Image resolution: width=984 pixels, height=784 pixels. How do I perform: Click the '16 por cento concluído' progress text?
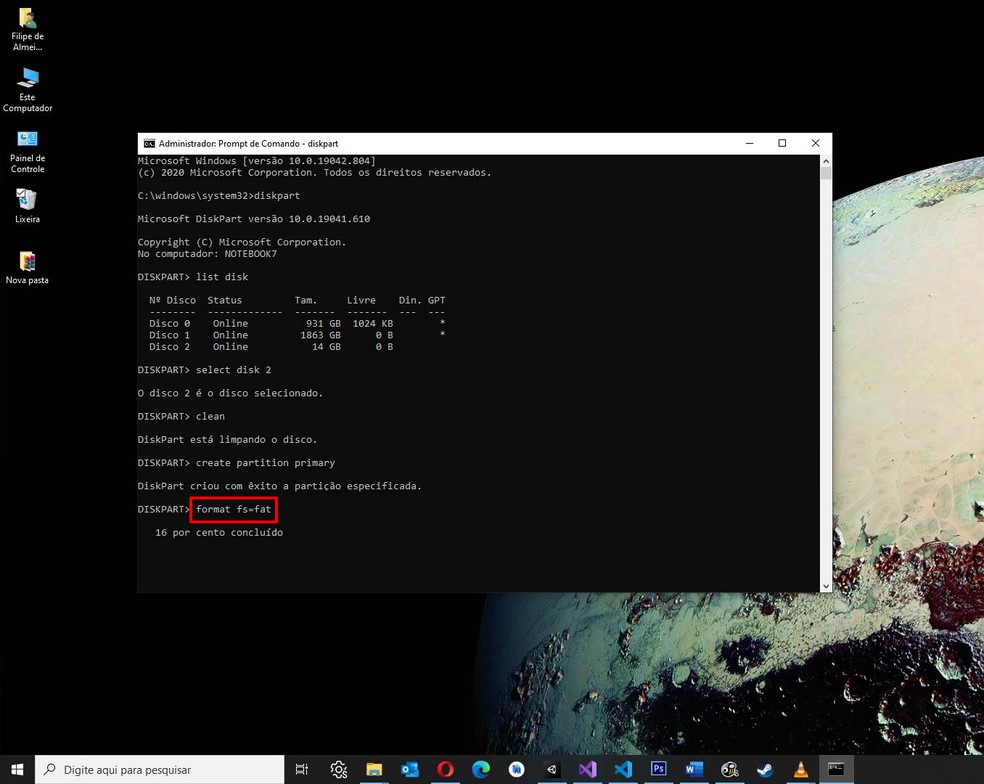pyautogui.click(x=219, y=532)
